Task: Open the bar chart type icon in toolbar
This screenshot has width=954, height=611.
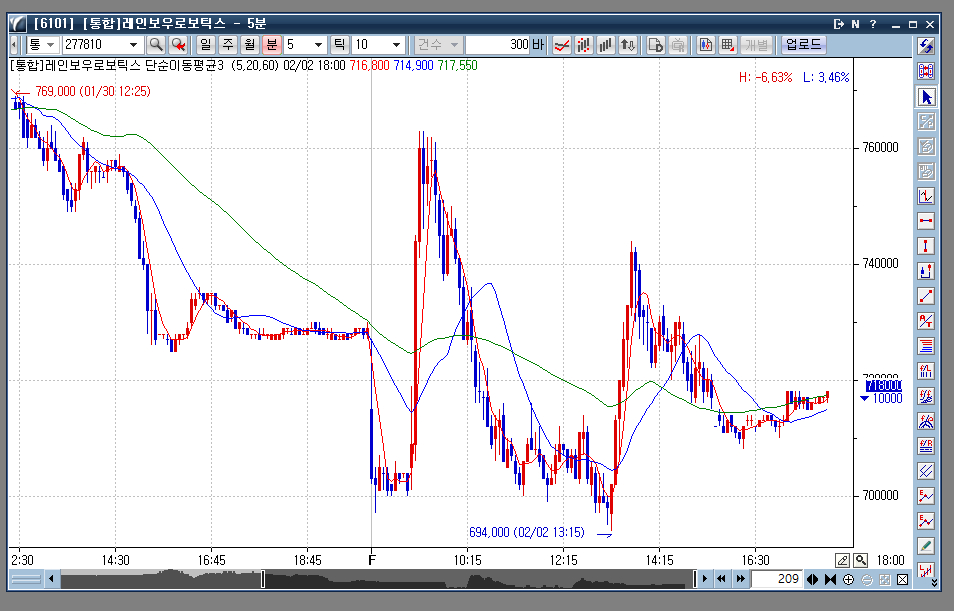Action: pos(606,44)
